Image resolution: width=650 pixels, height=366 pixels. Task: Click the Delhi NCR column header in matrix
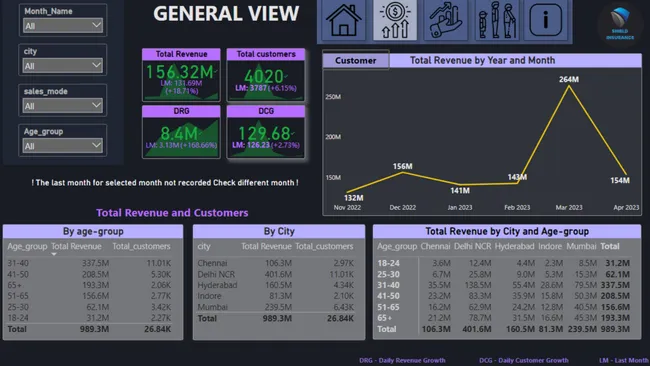[x=472, y=246]
